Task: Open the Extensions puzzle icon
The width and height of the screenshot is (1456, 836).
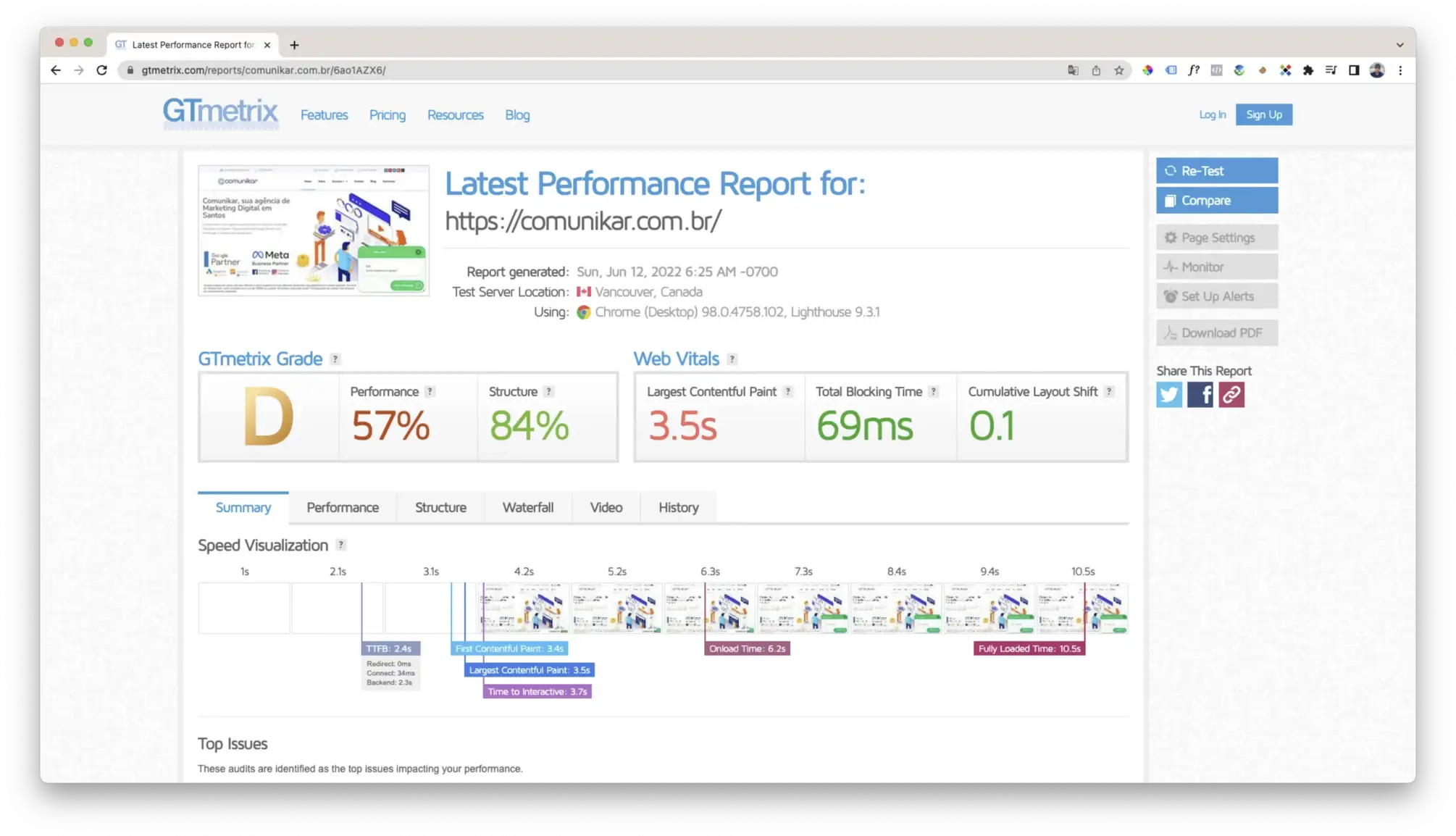Action: click(1308, 70)
